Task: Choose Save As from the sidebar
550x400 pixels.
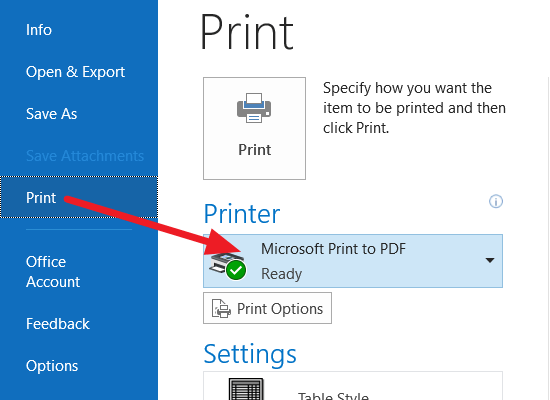Action: 52,114
